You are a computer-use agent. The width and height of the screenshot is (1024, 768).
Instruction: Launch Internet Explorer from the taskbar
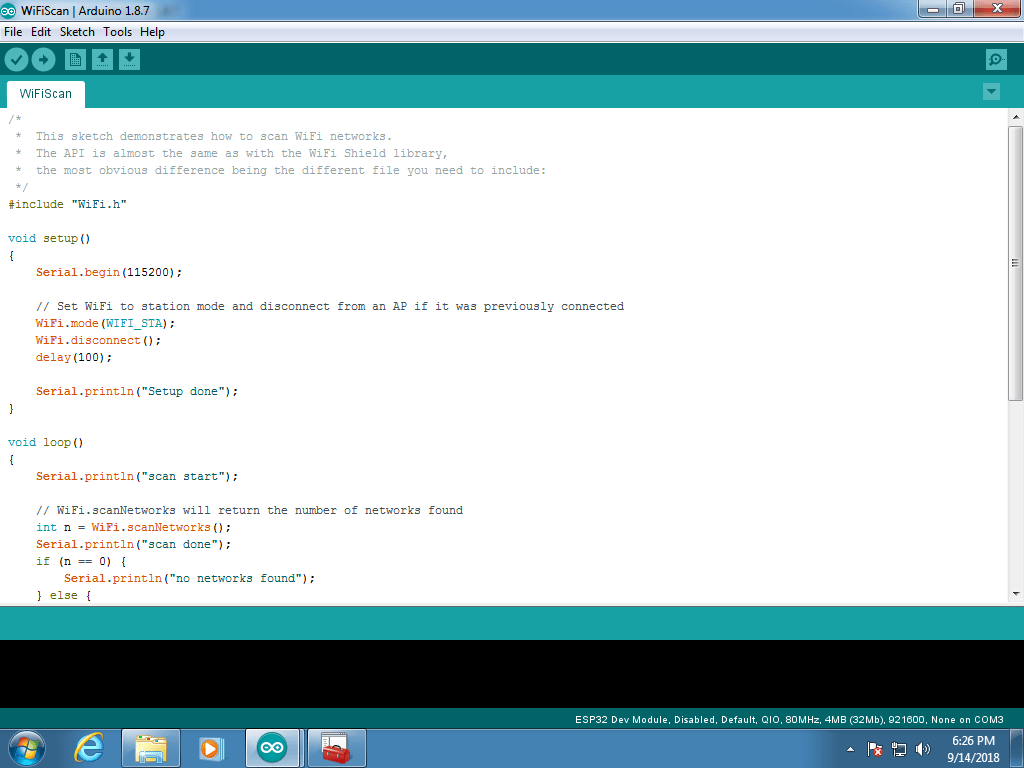(x=89, y=748)
